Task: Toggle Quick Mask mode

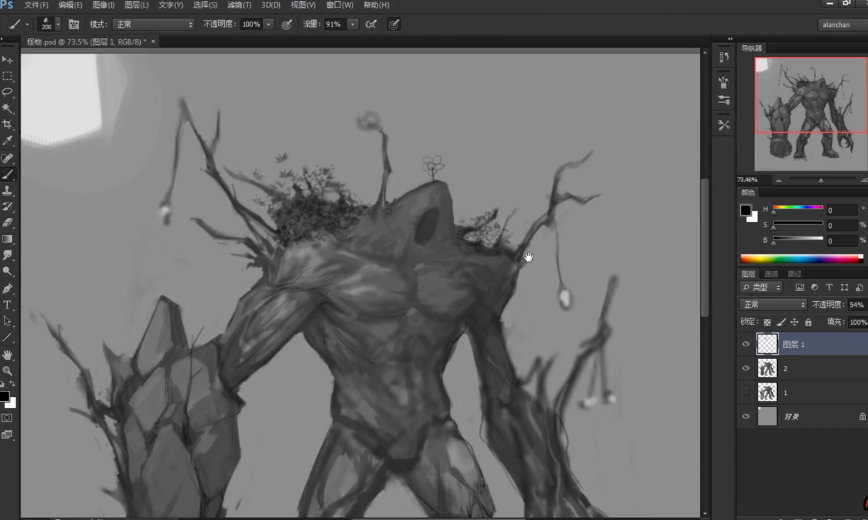Action: click(7, 418)
